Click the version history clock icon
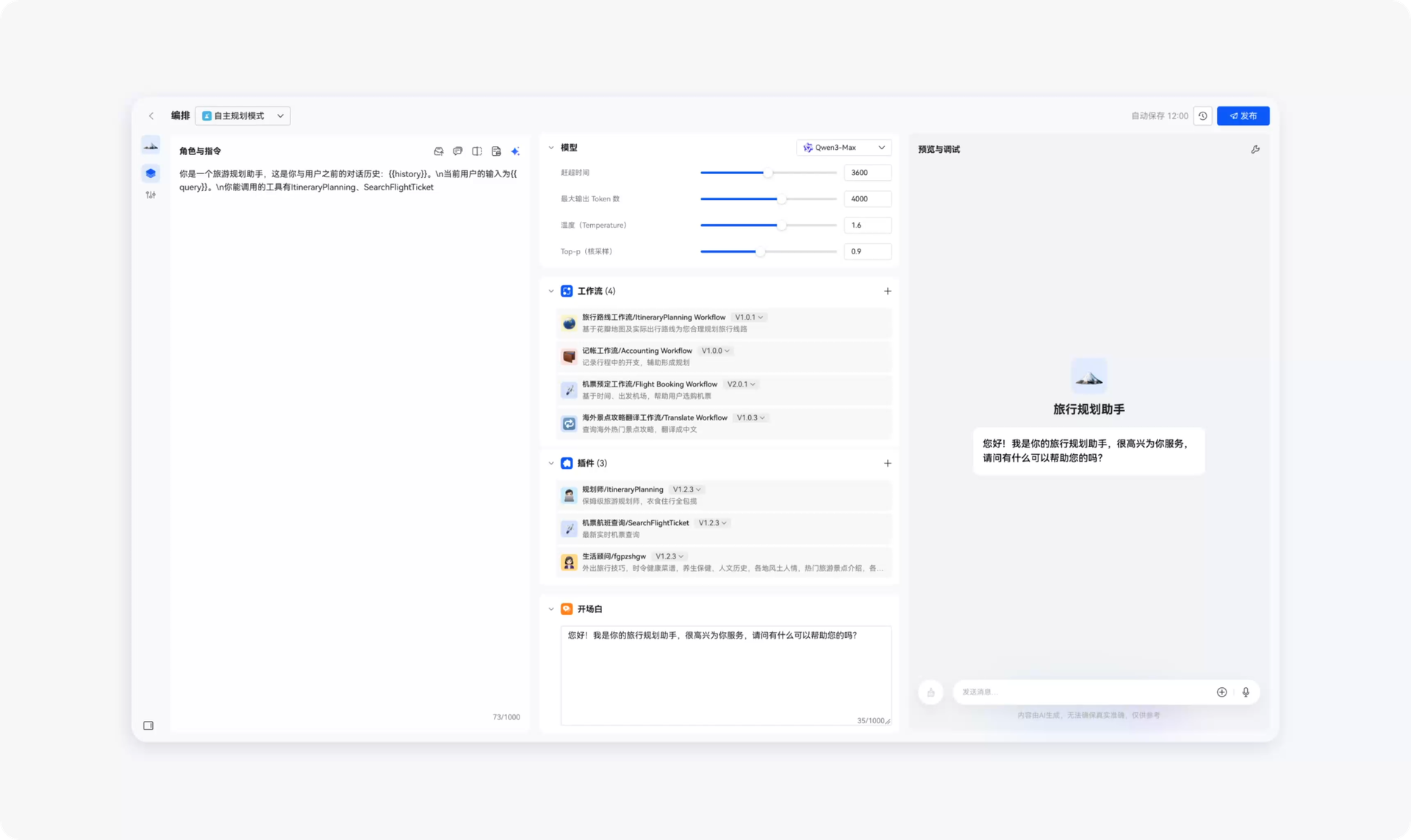 [1202, 116]
